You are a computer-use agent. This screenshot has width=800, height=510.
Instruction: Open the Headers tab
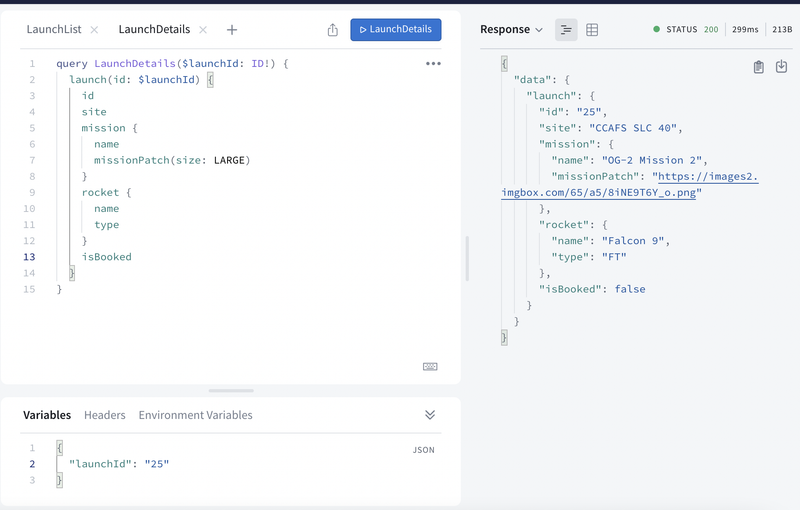tap(105, 415)
